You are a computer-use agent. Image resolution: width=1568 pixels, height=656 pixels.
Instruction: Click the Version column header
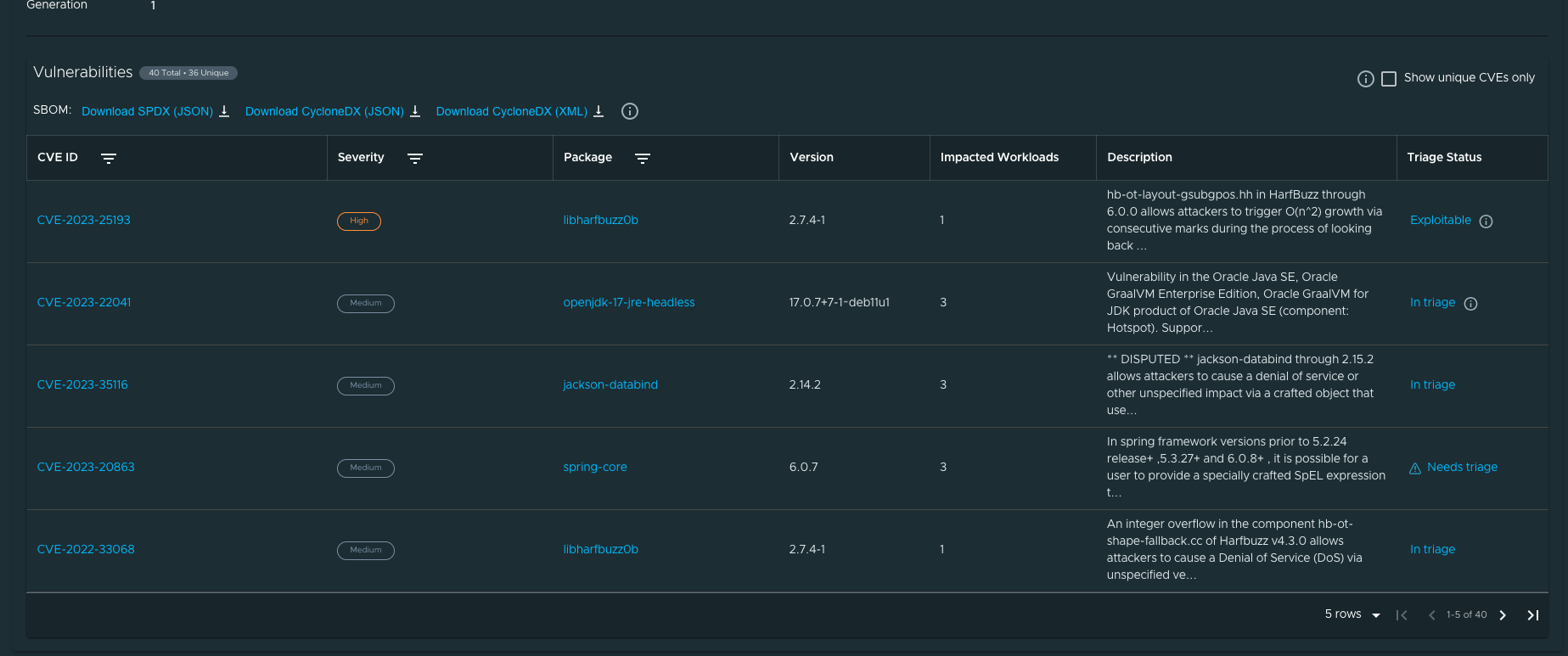click(812, 157)
